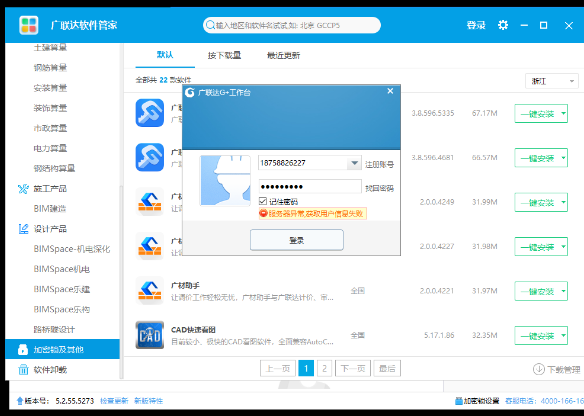This screenshot has width=584, height=416.
Task: Open BIMSpace-机电深化 category
Action: [72, 249]
